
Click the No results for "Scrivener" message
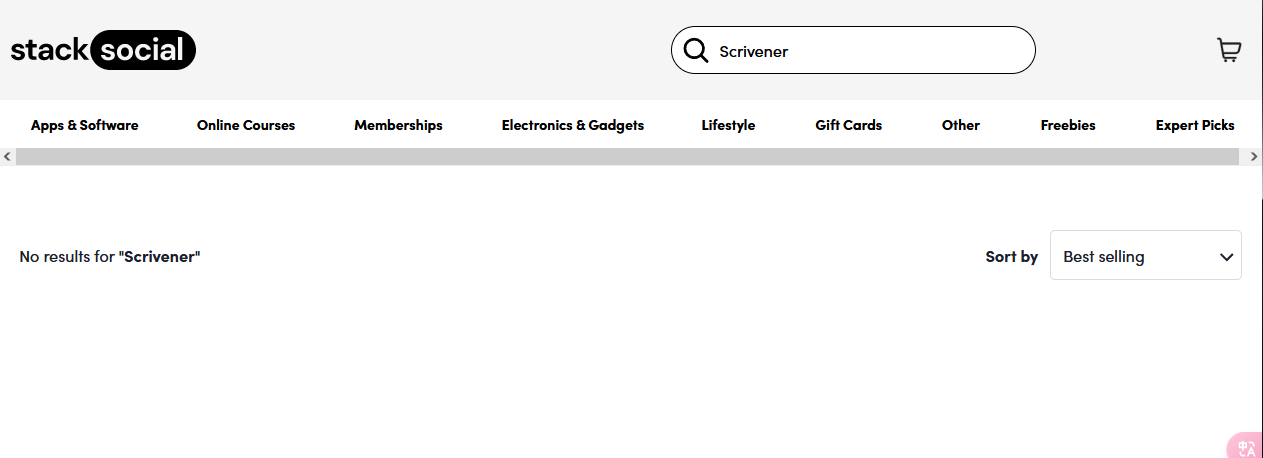click(x=110, y=257)
